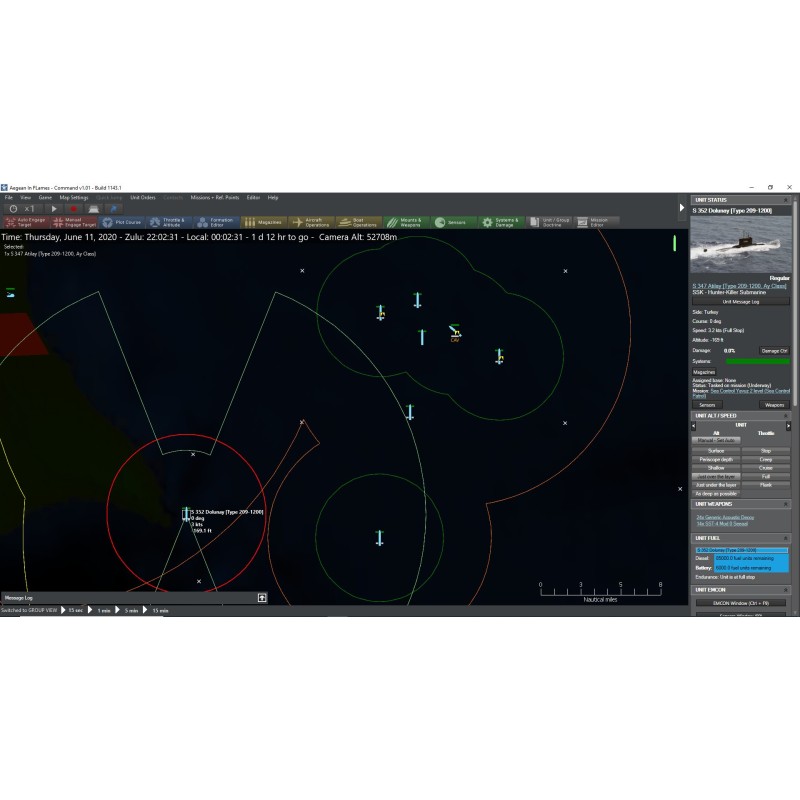Open Throttle & Altitude toolbar button
Screen dimensions: 800x800
[168, 222]
